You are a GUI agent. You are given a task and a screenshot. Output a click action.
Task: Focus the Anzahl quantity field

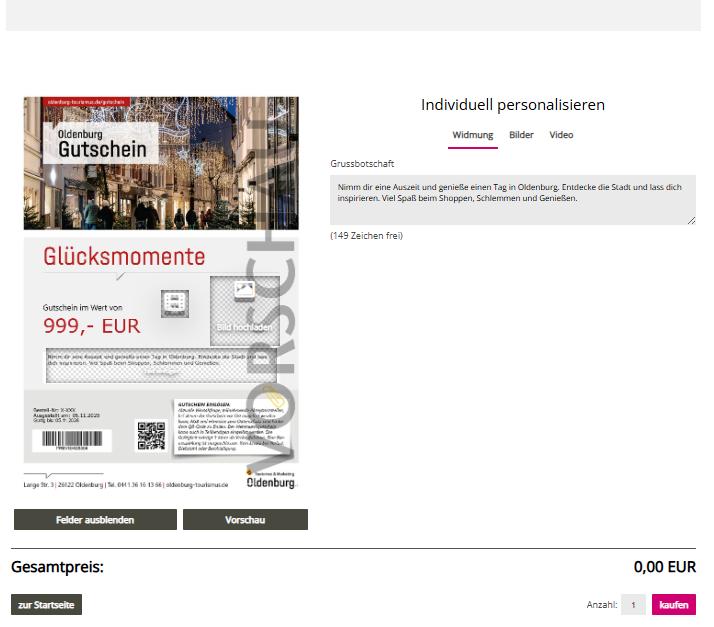[633, 605]
